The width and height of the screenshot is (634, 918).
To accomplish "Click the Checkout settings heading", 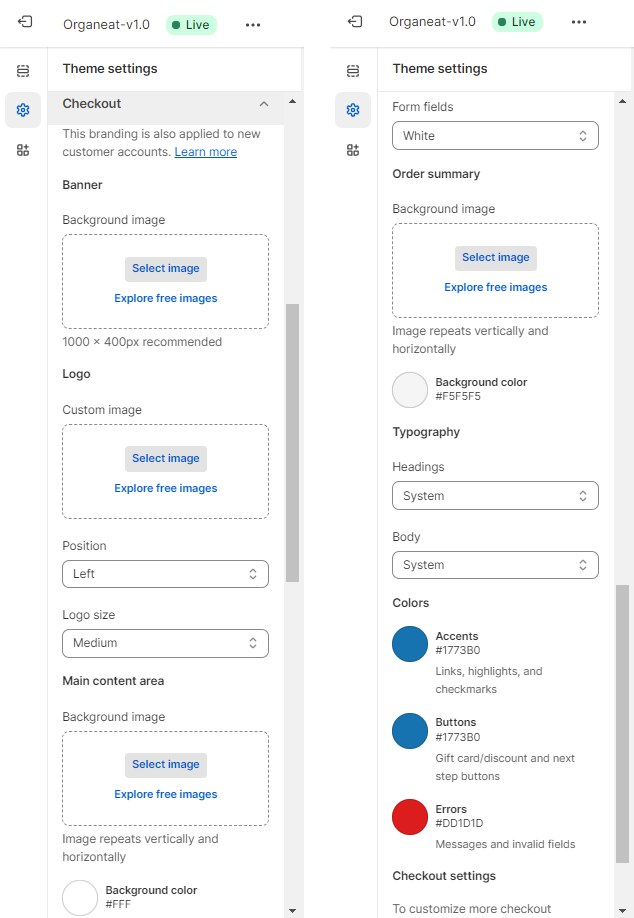I will [x=444, y=876].
